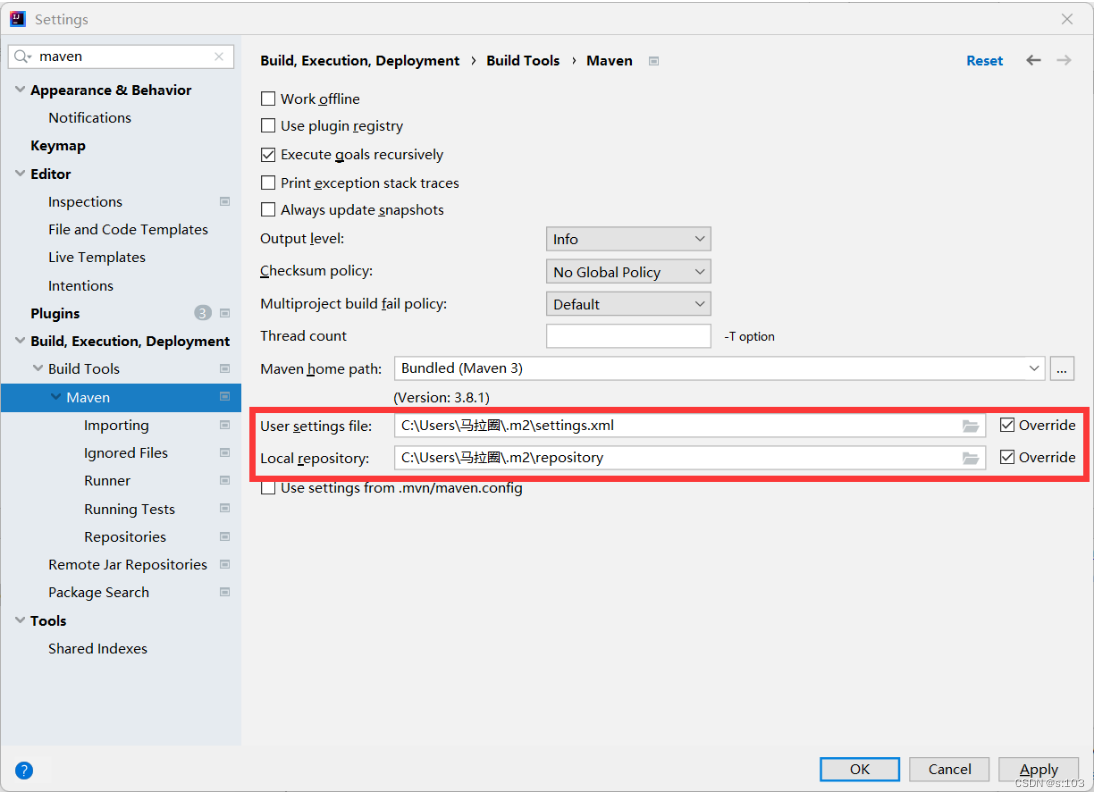Open search options arrow next to magnifier

click(x=29, y=58)
